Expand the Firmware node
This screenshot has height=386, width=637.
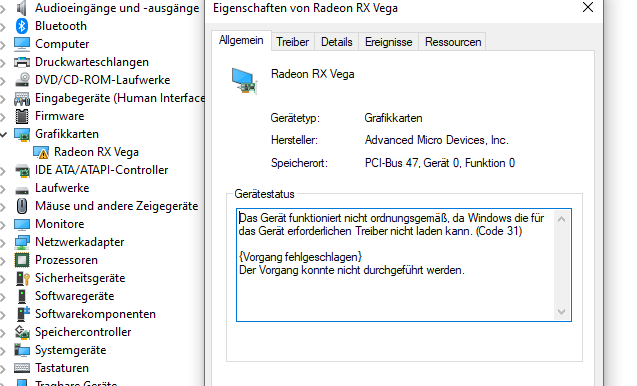[x=3, y=117]
